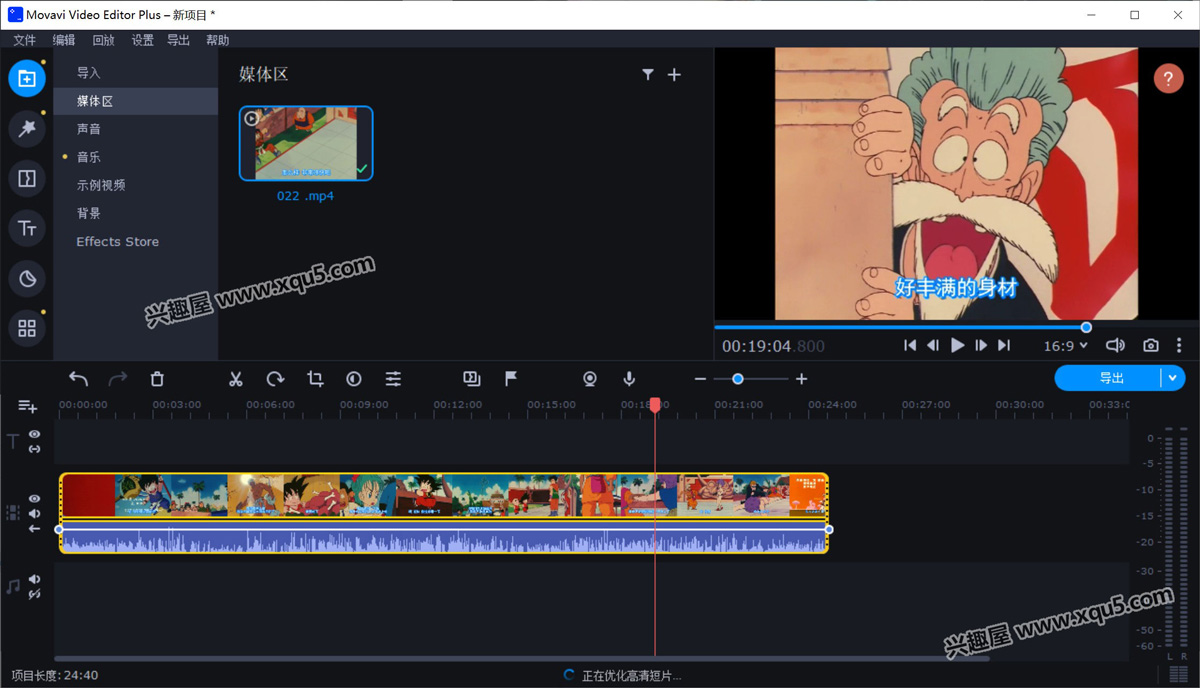Open Clip properties sliders icon

point(393,379)
